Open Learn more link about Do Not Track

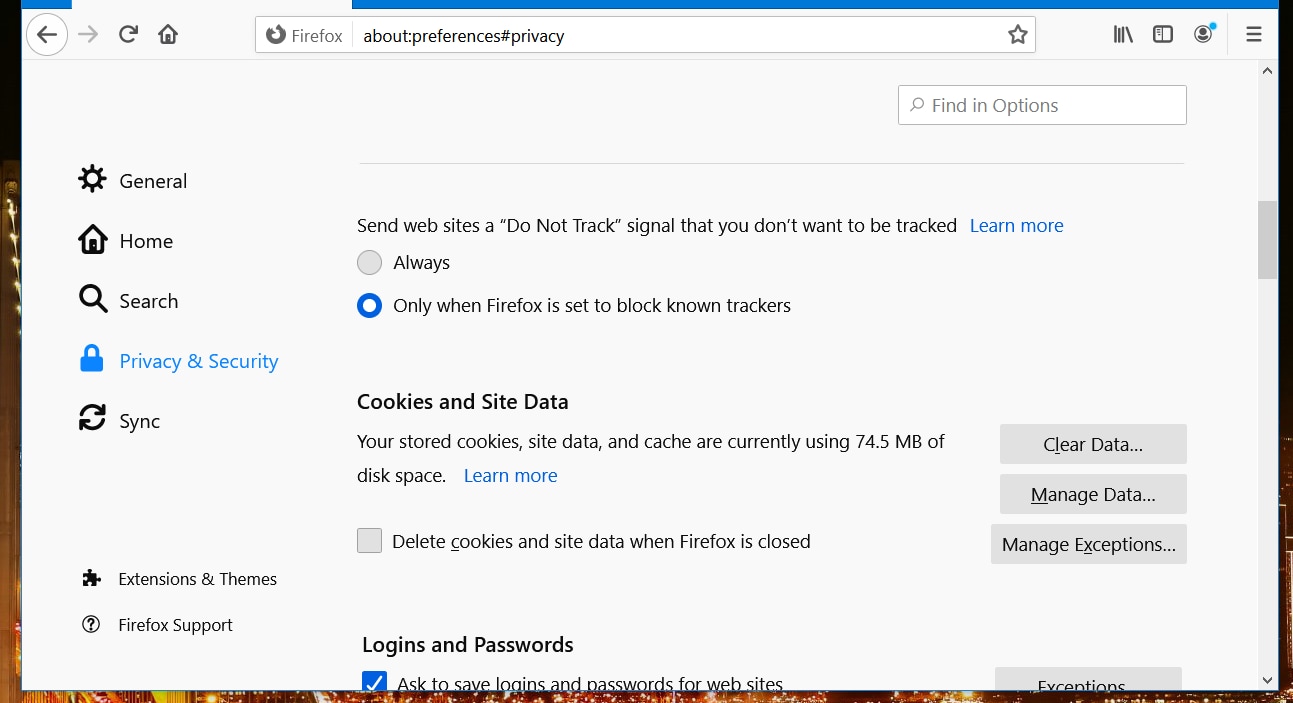click(x=1016, y=226)
